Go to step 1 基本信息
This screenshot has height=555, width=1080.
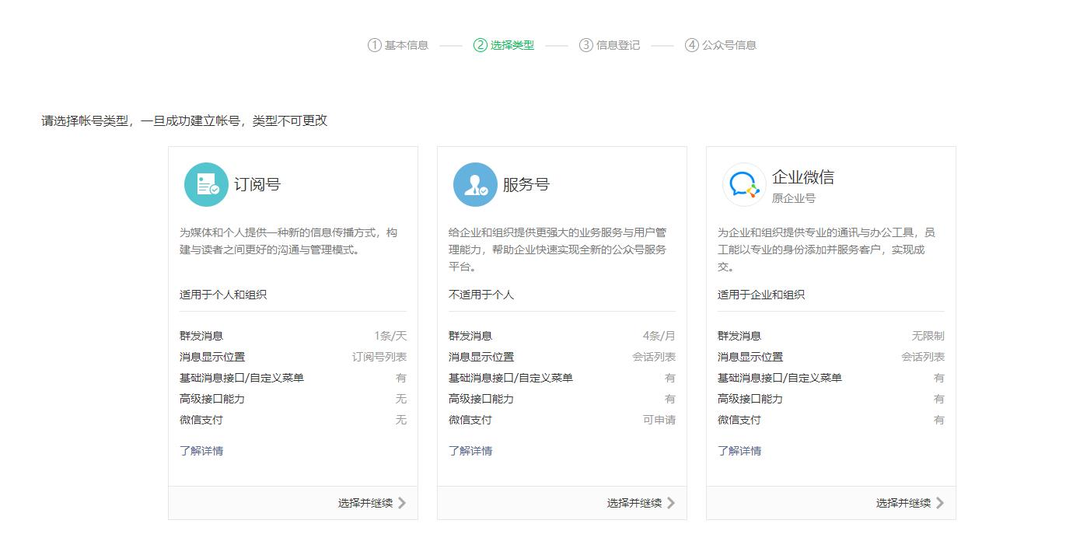click(398, 45)
